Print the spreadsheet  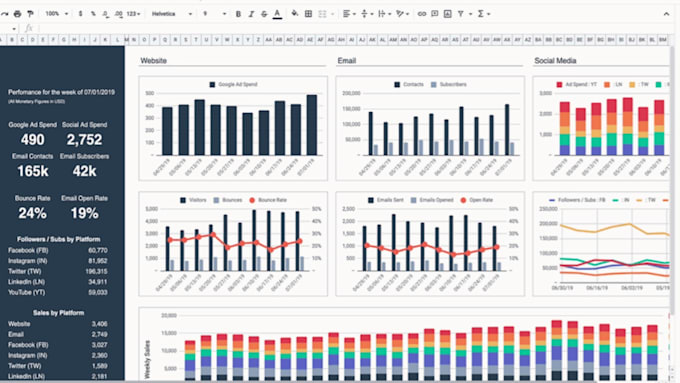coord(17,14)
